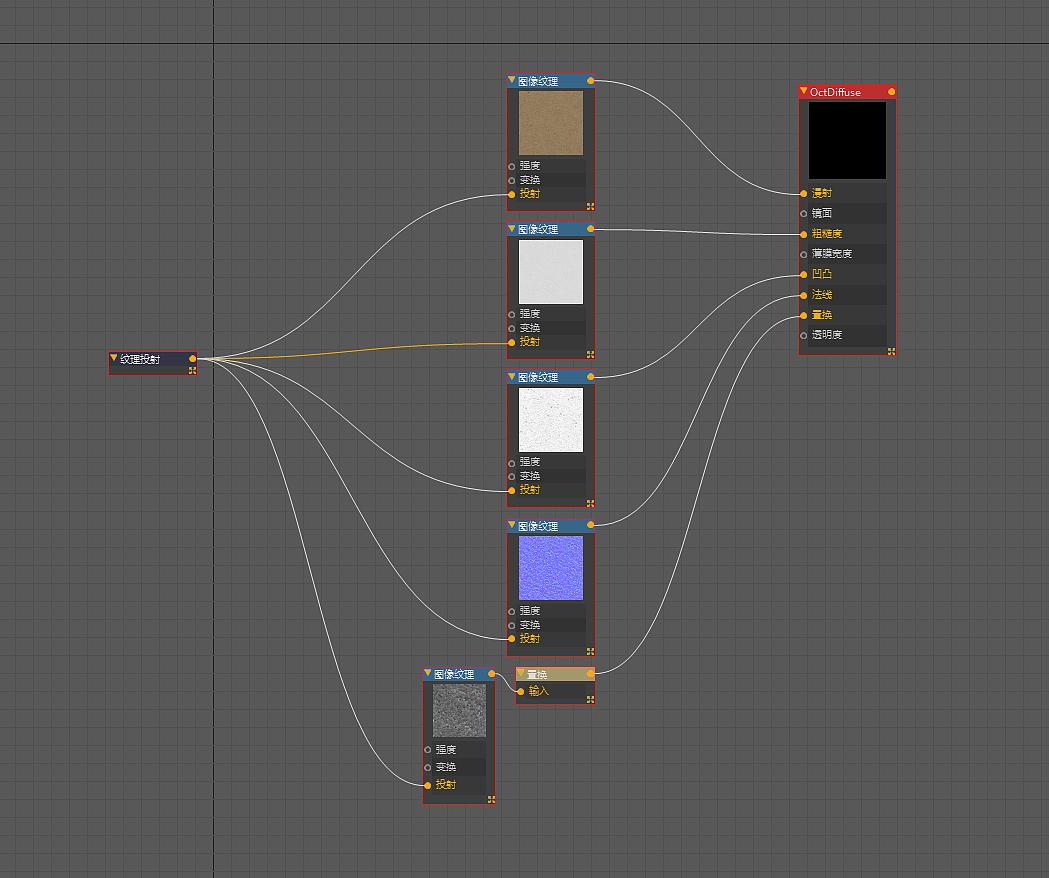Click the 变换 port on the brown texture node

point(512,180)
